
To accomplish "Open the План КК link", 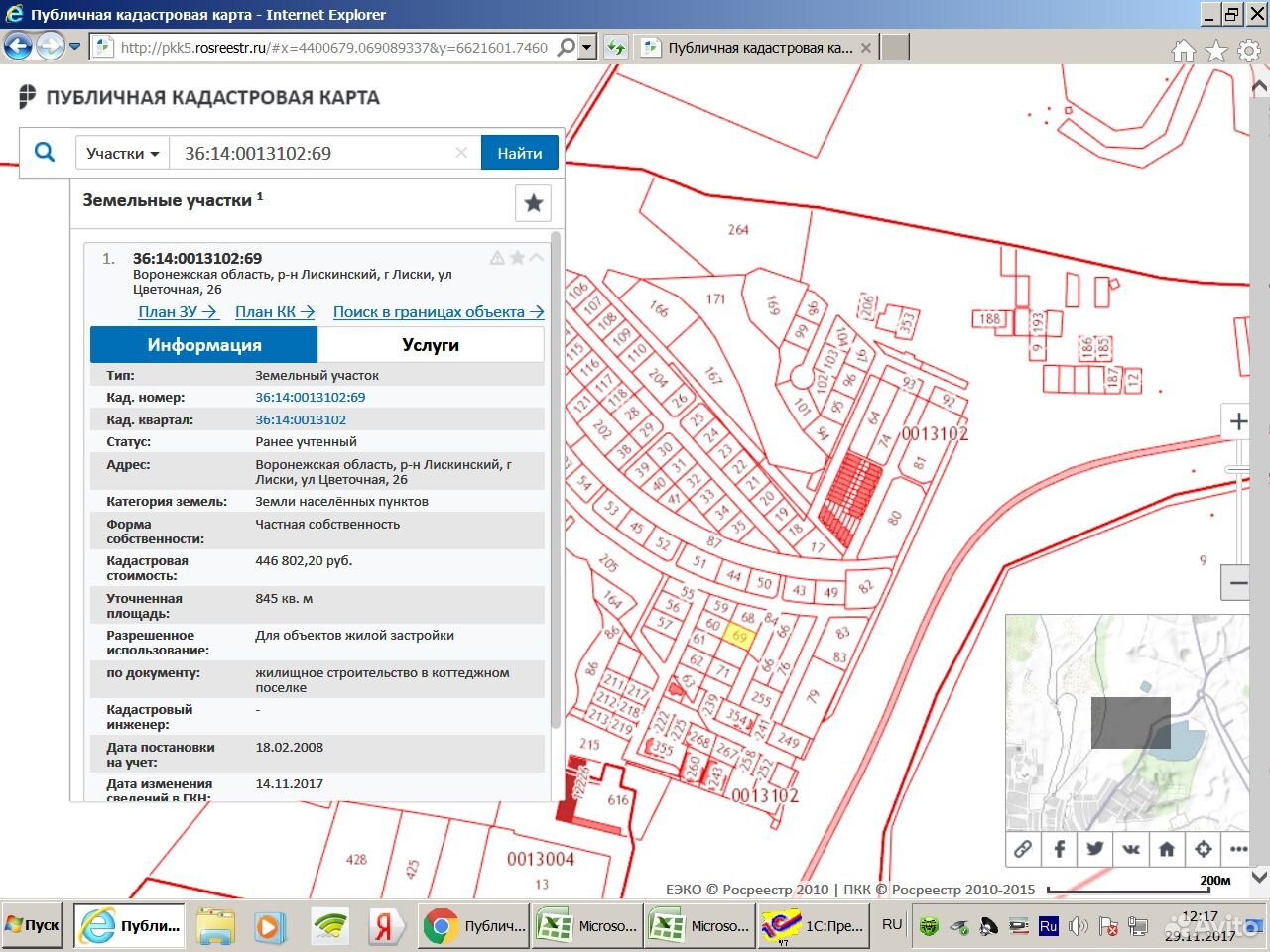I will [x=275, y=311].
